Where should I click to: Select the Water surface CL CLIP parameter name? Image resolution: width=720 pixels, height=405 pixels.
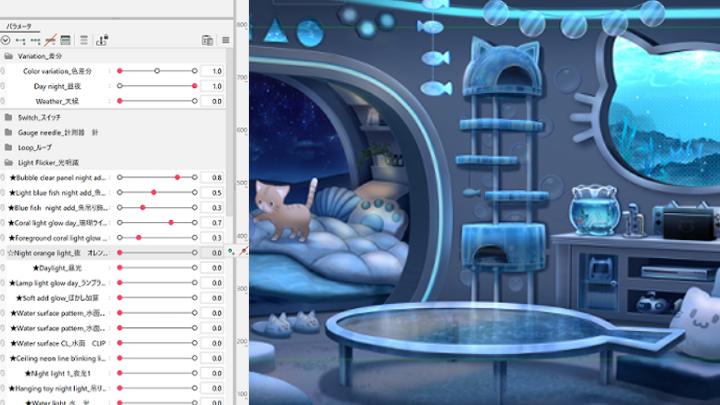(57, 343)
